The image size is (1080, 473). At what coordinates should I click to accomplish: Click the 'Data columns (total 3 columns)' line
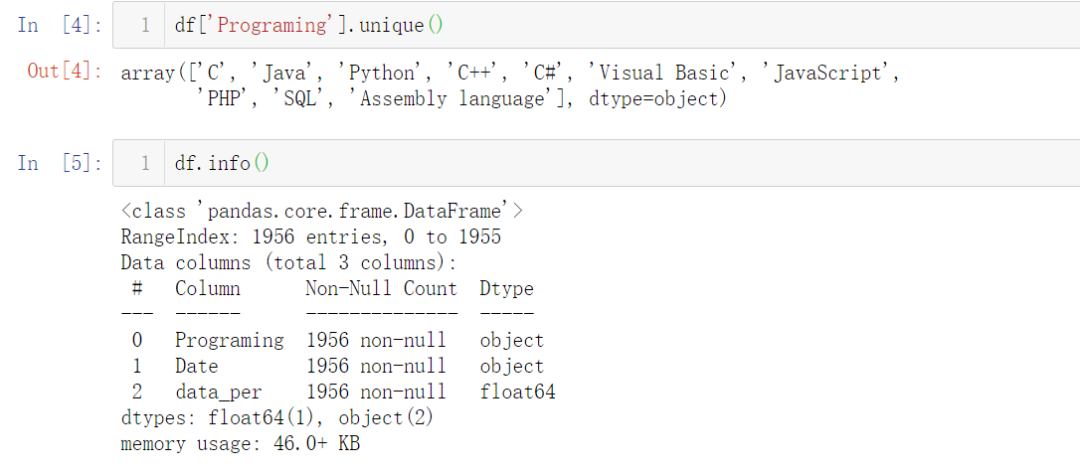[x=288, y=263]
